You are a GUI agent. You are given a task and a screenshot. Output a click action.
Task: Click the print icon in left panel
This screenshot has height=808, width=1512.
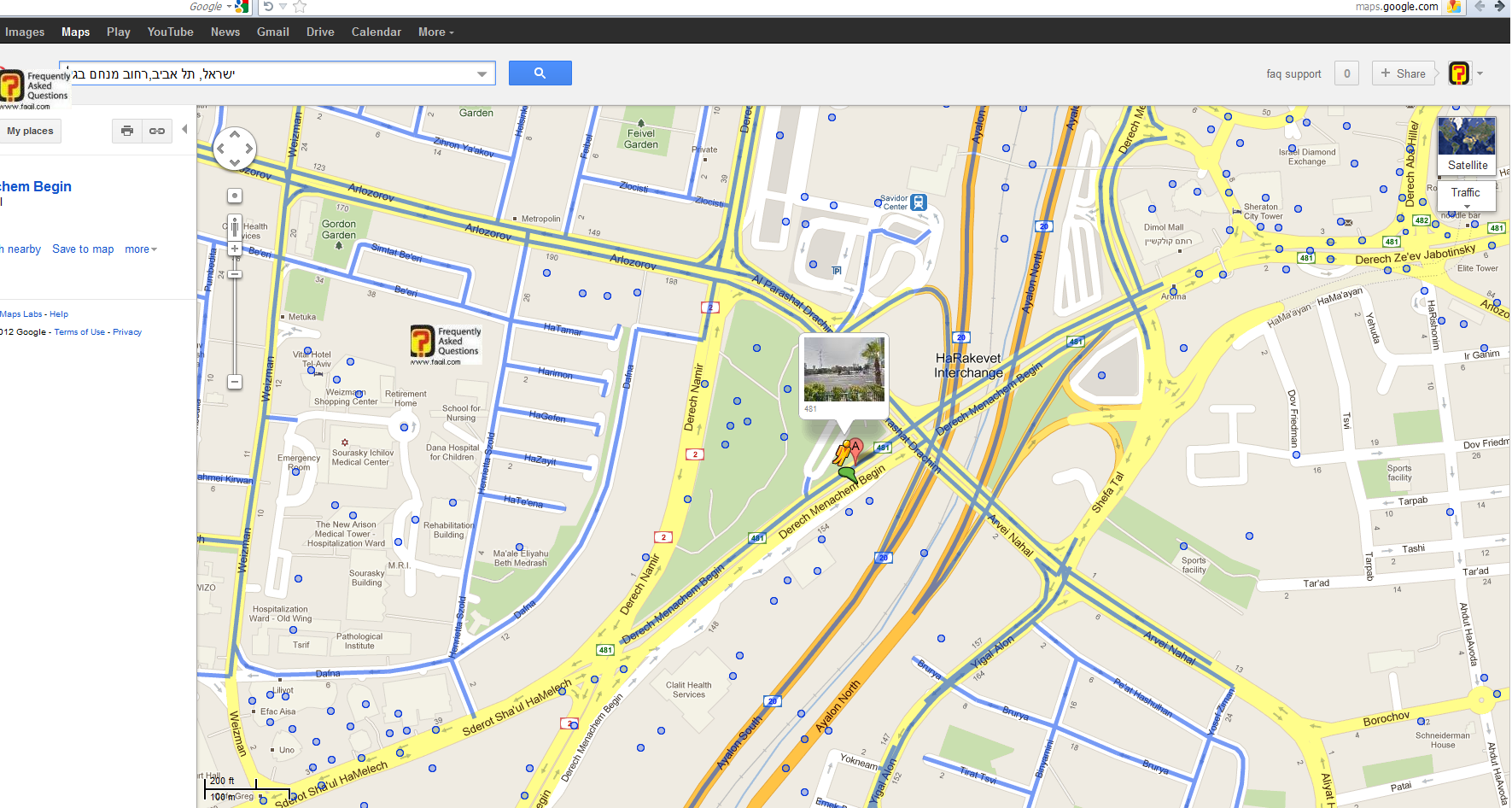(127, 131)
